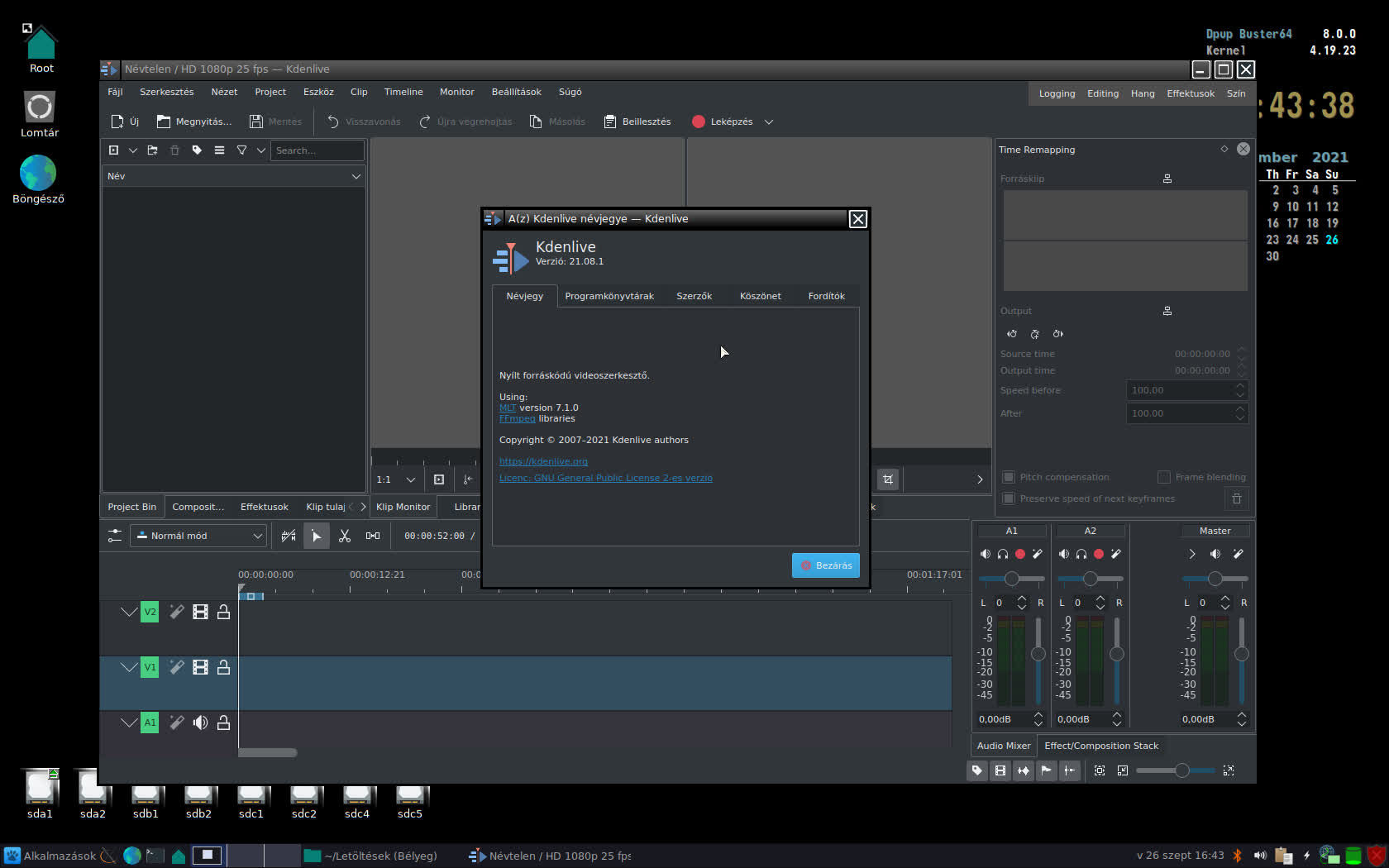The width and height of the screenshot is (1389, 868).
Task: Click the marker flag icon in bottom toolbar
Action: pos(1047,770)
